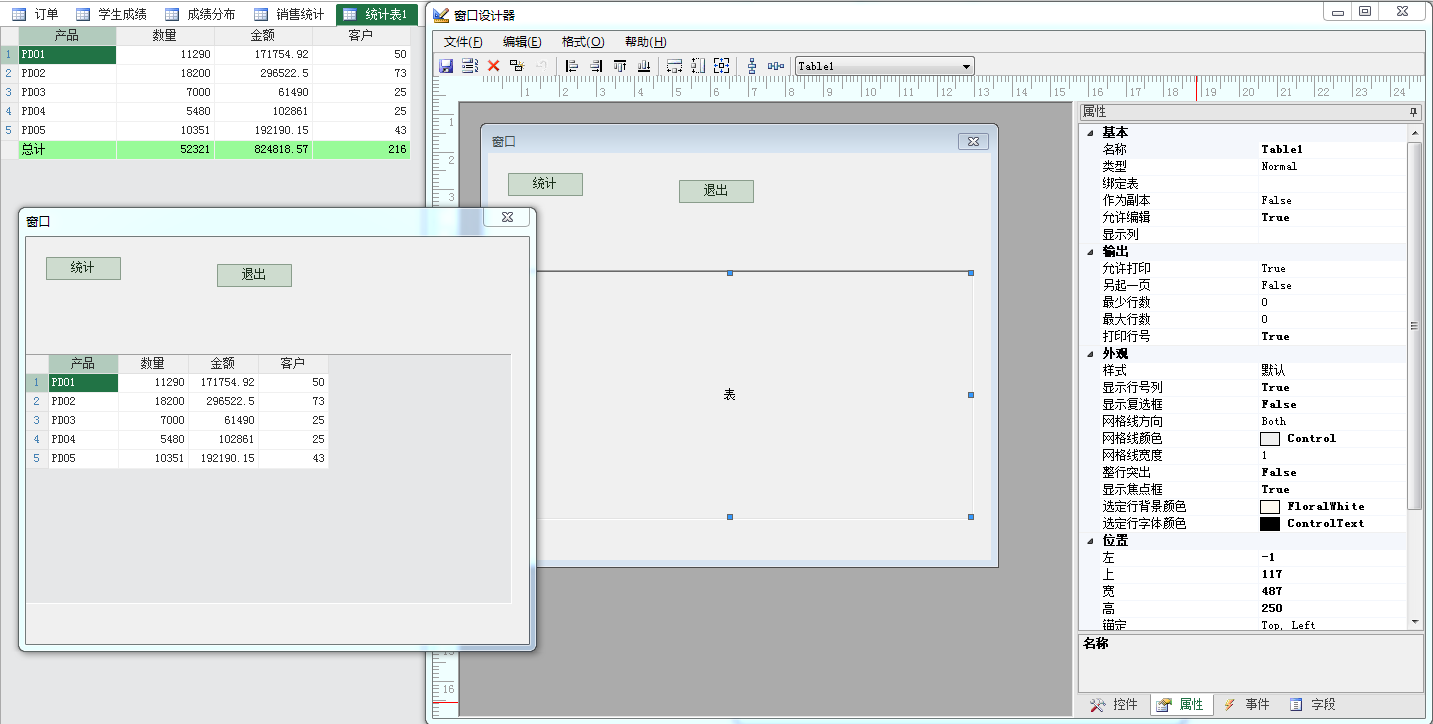Click 客户 column header in 窗口 table
The height and width of the screenshot is (724, 1433).
click(x=293, y=364)
